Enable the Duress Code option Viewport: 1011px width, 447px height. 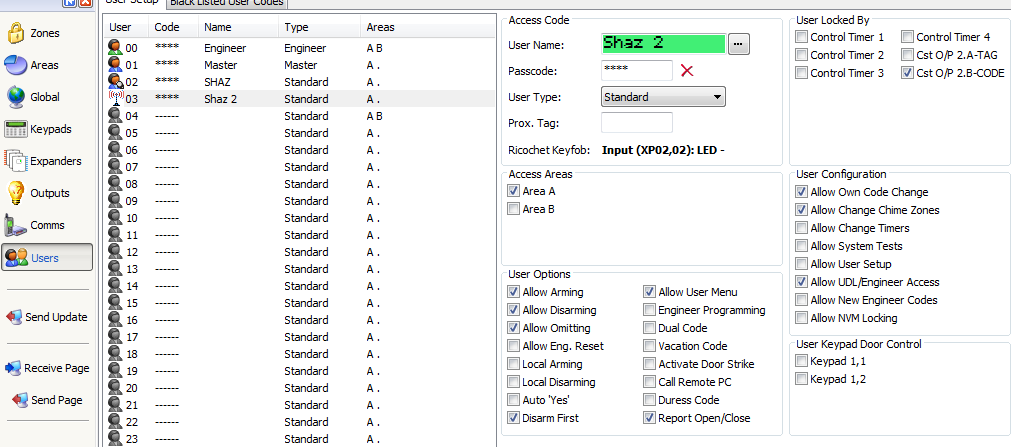tap(650, 400)
